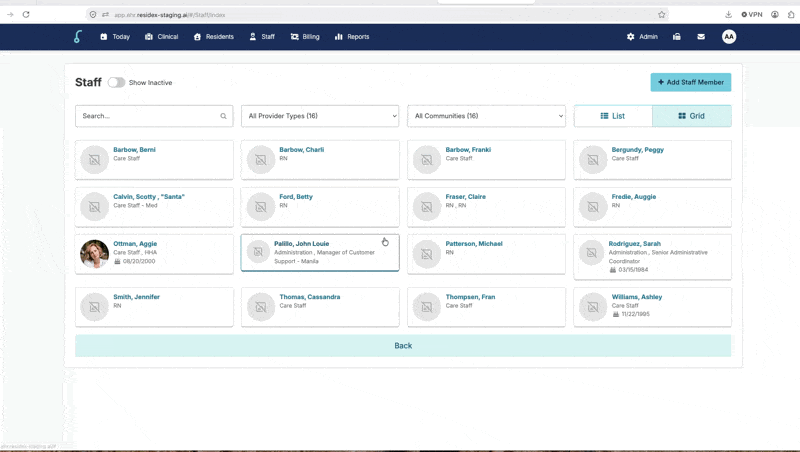Open the Reports navigation menu

(x=352, y=37)
